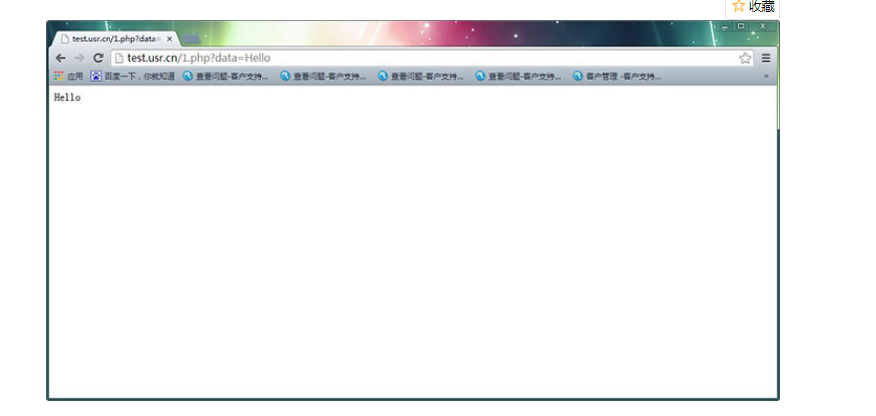Click the browser Back arrow button
Screen dimensions: 876x416
coord(61,58)
